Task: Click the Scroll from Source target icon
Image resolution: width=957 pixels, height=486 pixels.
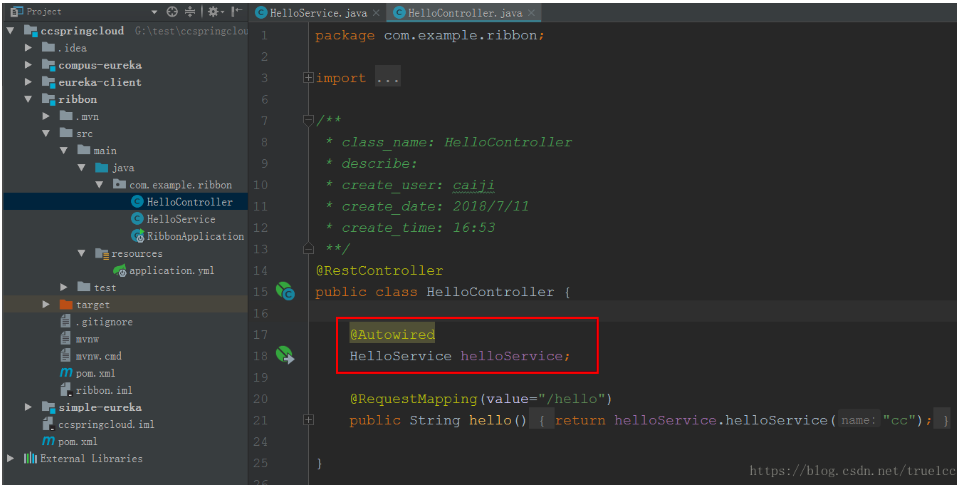Action: coord(172,12)
